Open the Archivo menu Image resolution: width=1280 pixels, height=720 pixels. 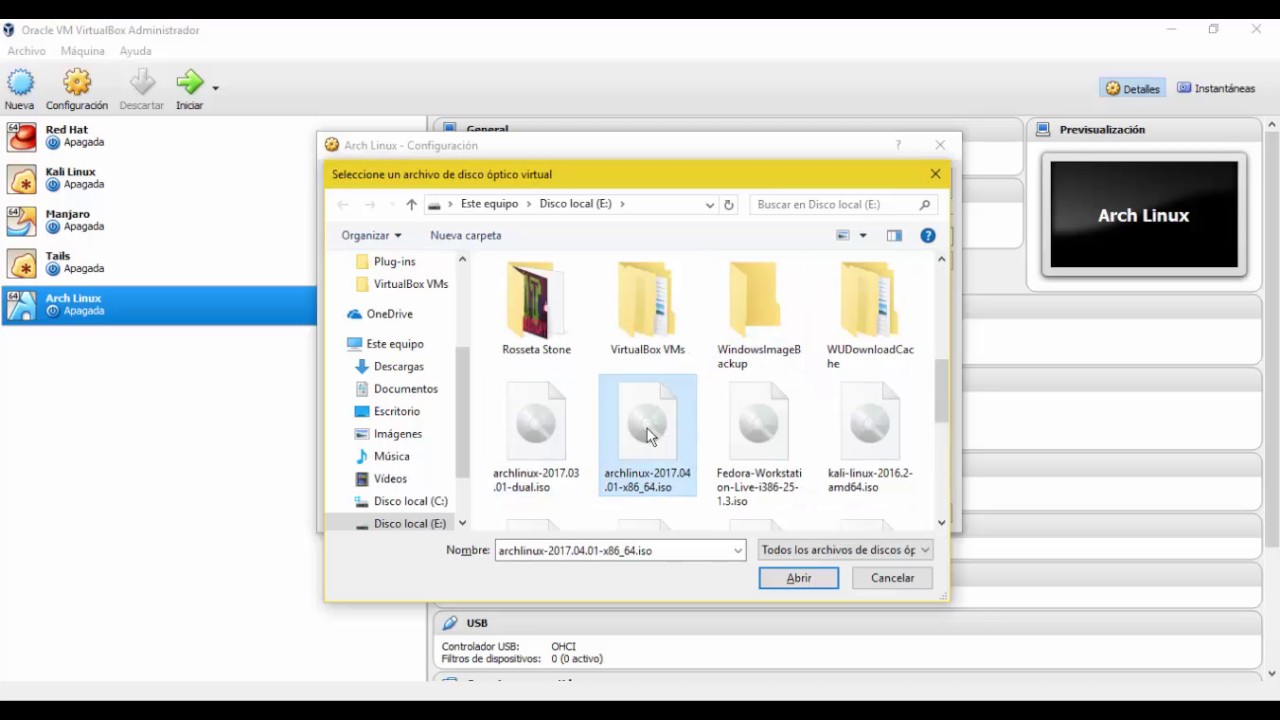[x=27, y=51]
